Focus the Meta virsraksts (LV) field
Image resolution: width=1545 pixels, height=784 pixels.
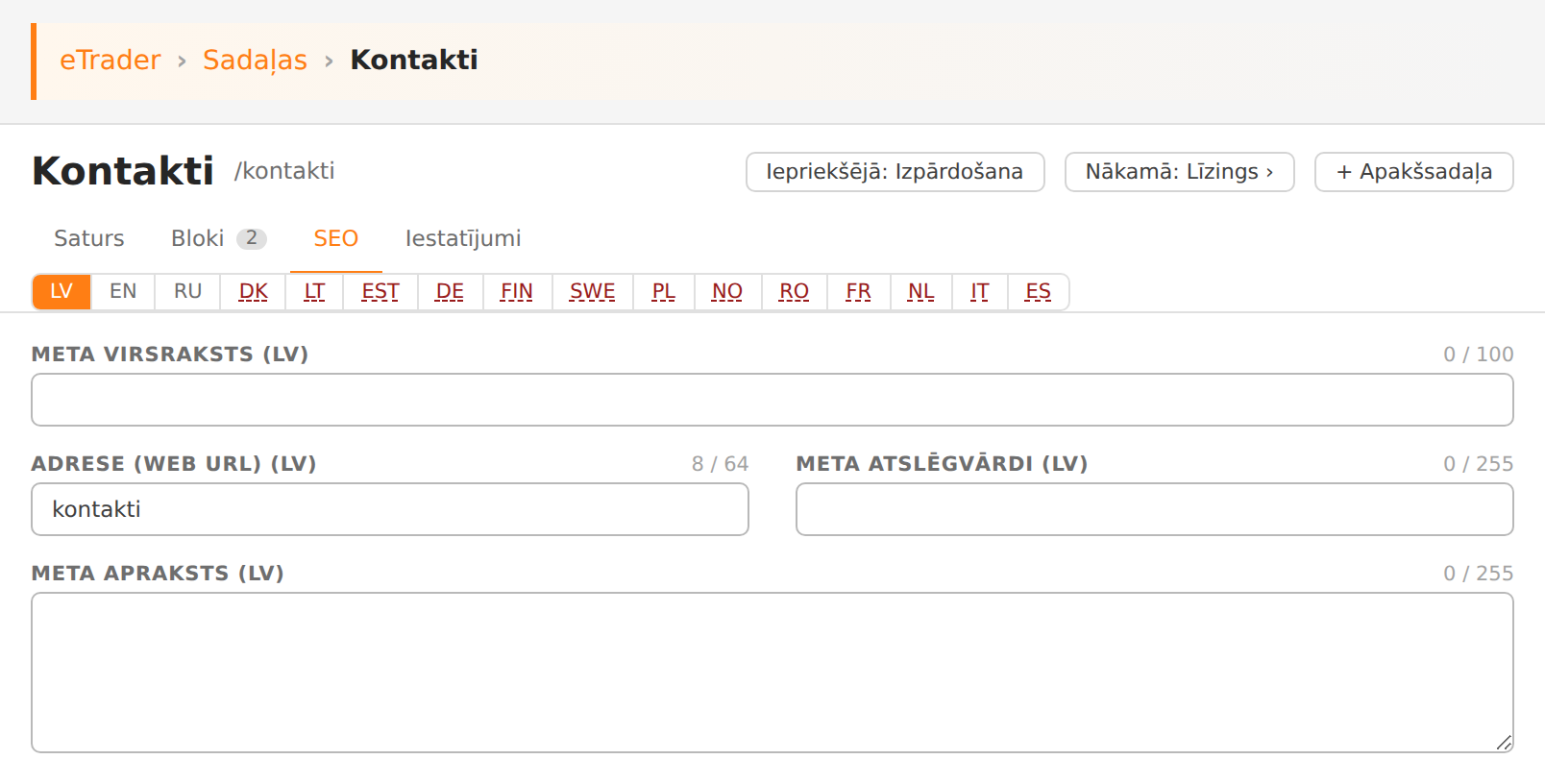(x=772, y=400)
